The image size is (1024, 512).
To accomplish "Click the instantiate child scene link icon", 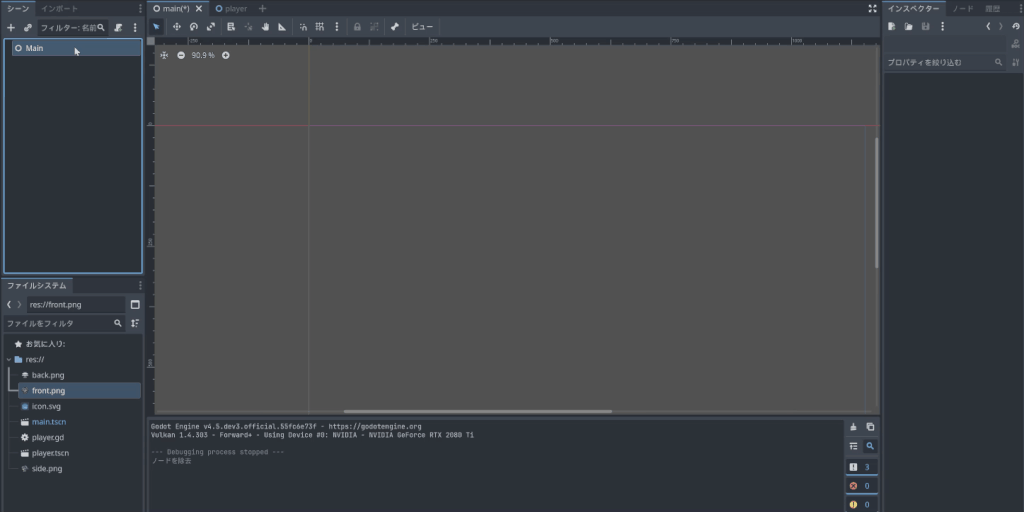I will tap(27, 27).
